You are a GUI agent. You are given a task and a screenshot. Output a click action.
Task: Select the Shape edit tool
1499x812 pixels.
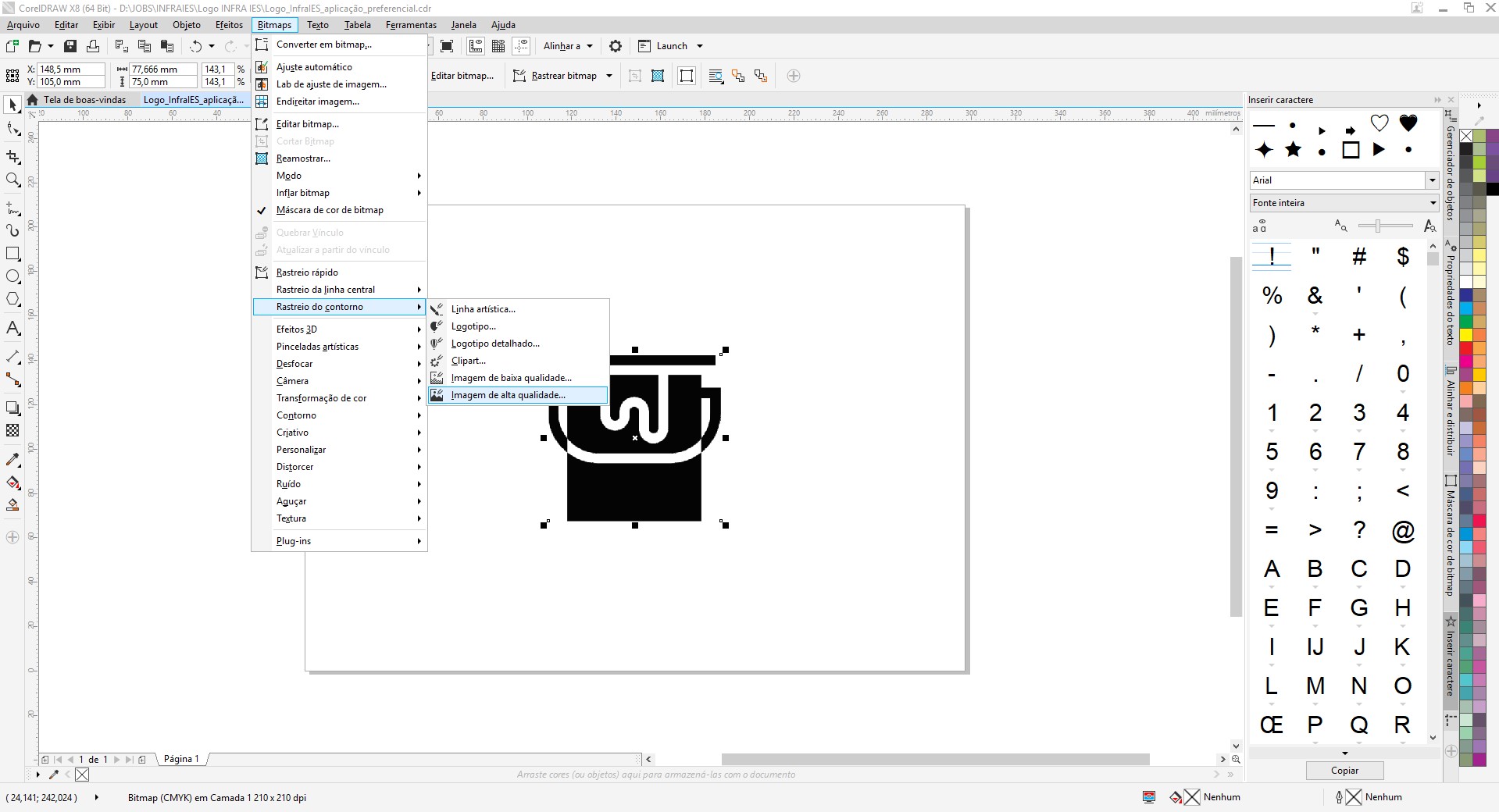pos(12,129)
